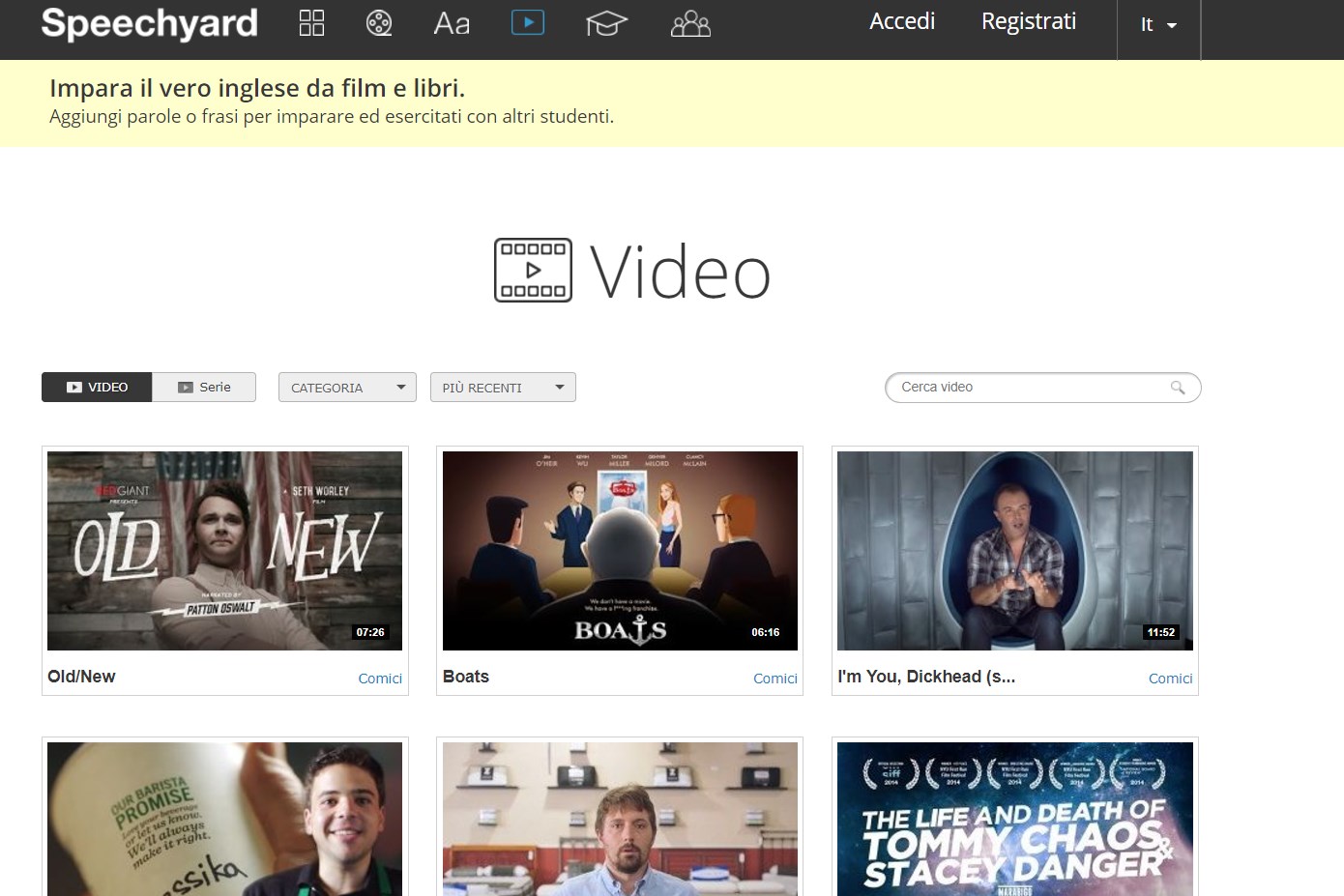Open the video play icon in navbar
1344x896 pixels.
click(528, 21)
